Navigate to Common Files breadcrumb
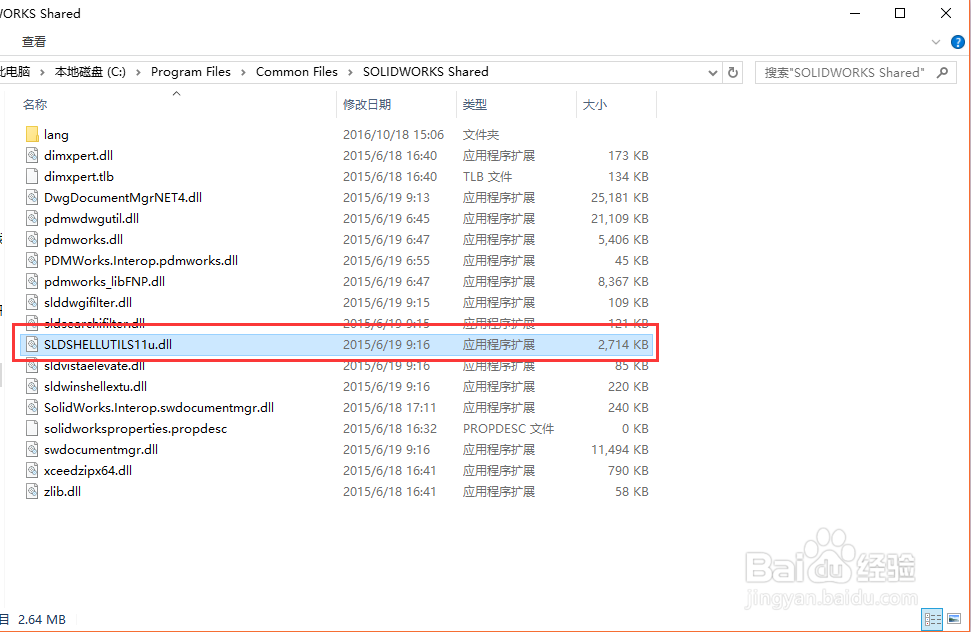 pyautogui.click(x=297, y=72)
